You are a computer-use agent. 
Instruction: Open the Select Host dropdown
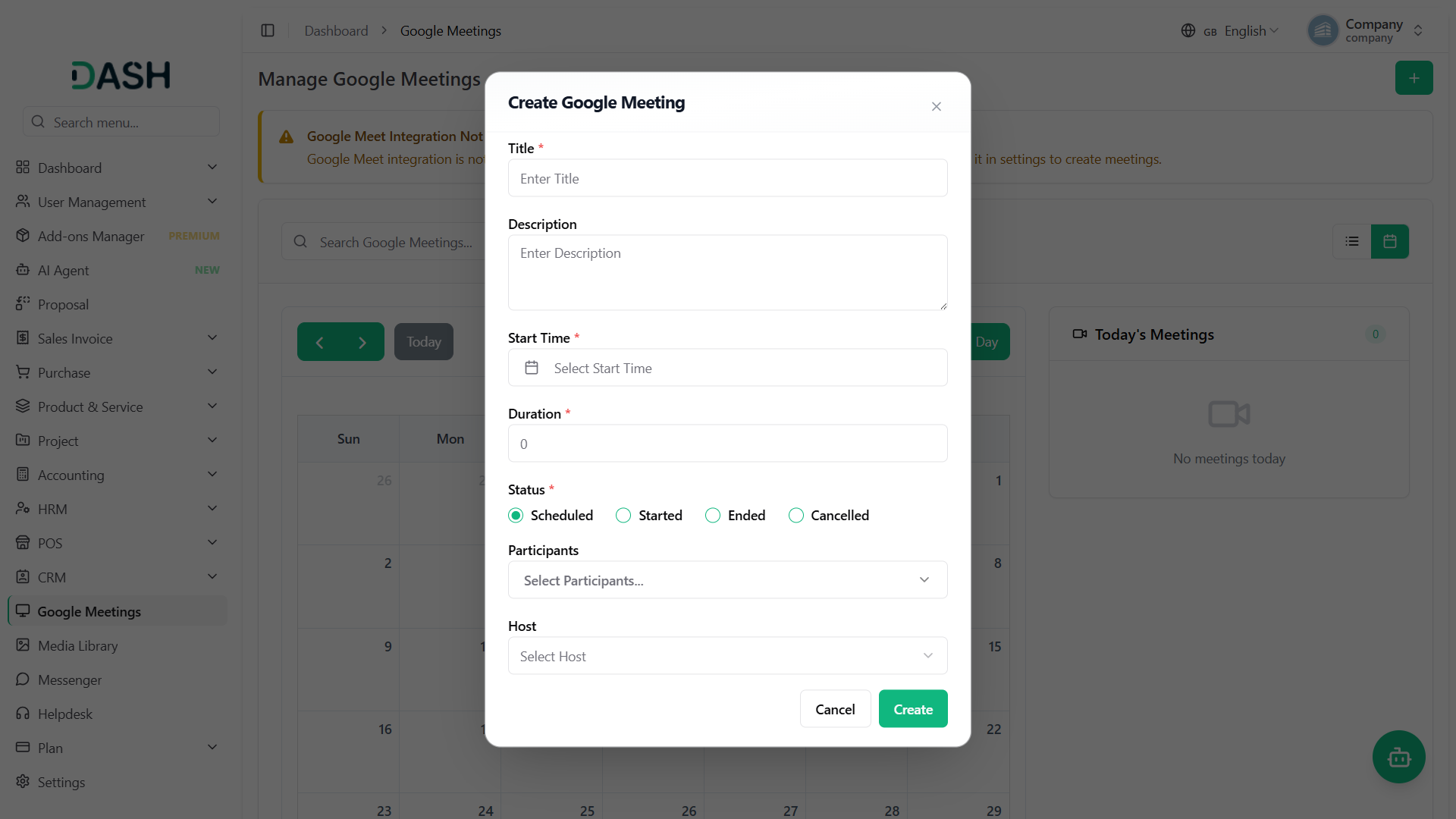[x=727, y=656]
